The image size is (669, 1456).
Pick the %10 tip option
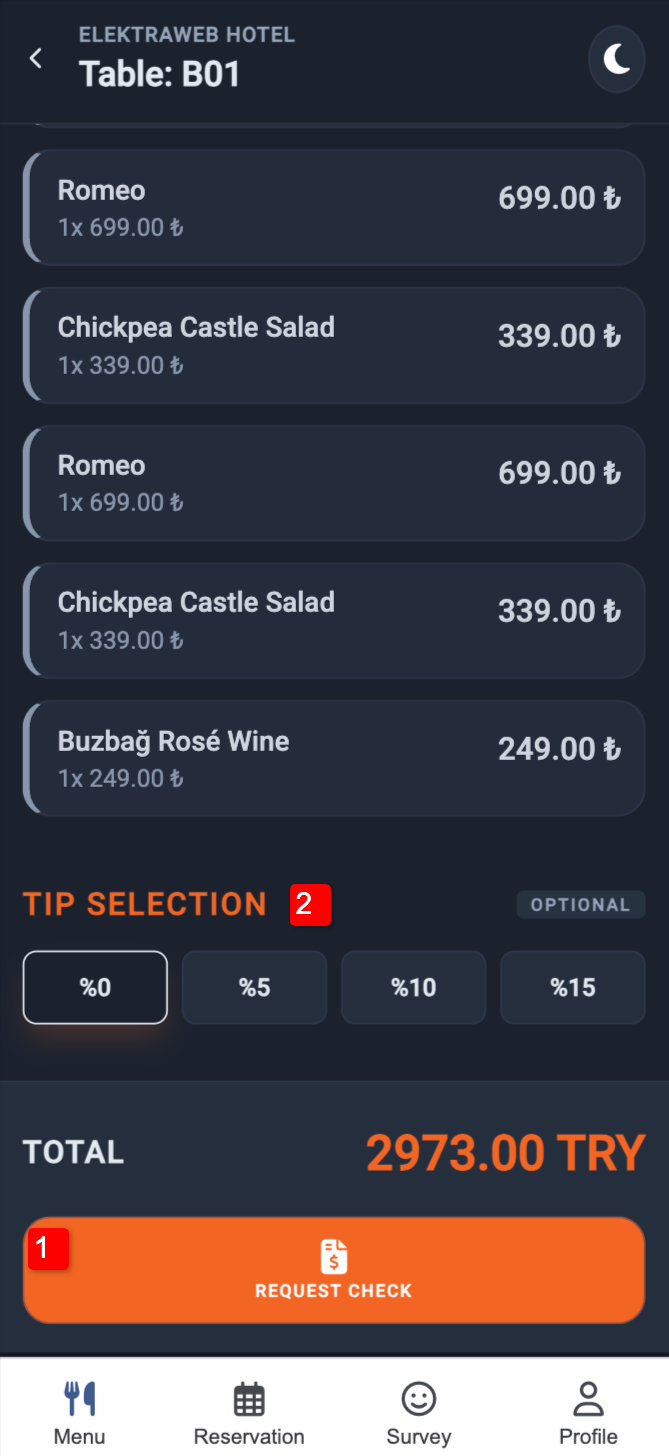[413, 987]
